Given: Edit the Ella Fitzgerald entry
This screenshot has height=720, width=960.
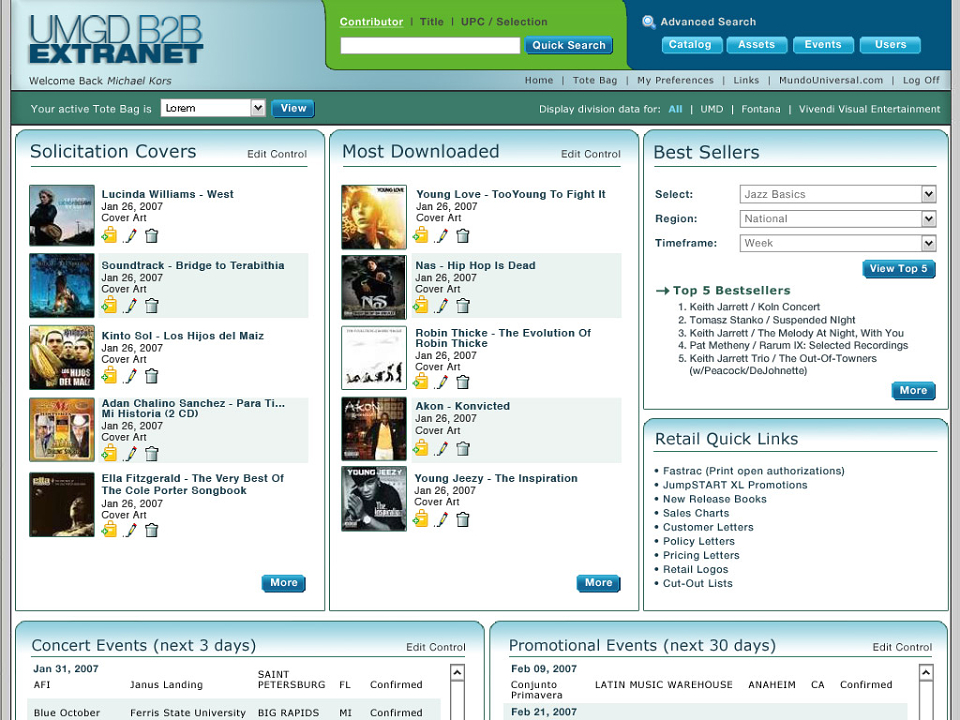Looking at the screenshot, I should [130, 530].
